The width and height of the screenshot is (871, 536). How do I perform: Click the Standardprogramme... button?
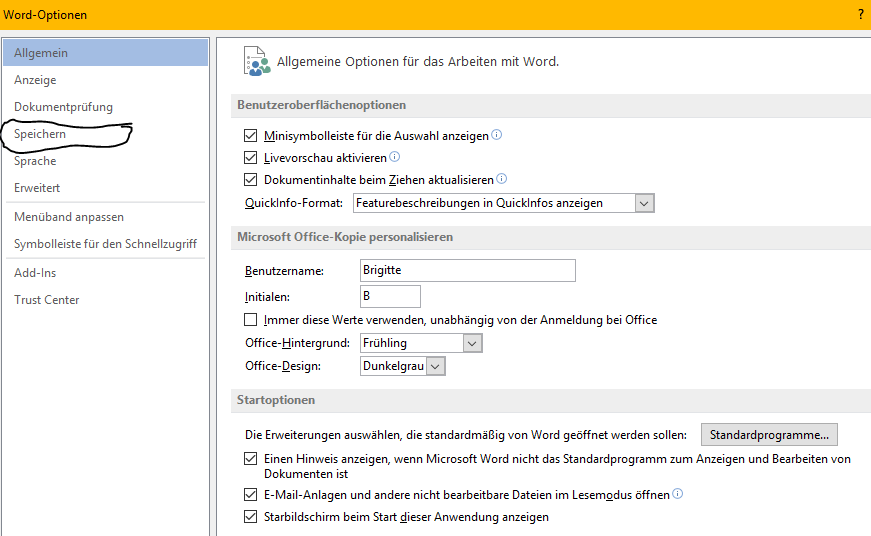[x=769, y=435]
